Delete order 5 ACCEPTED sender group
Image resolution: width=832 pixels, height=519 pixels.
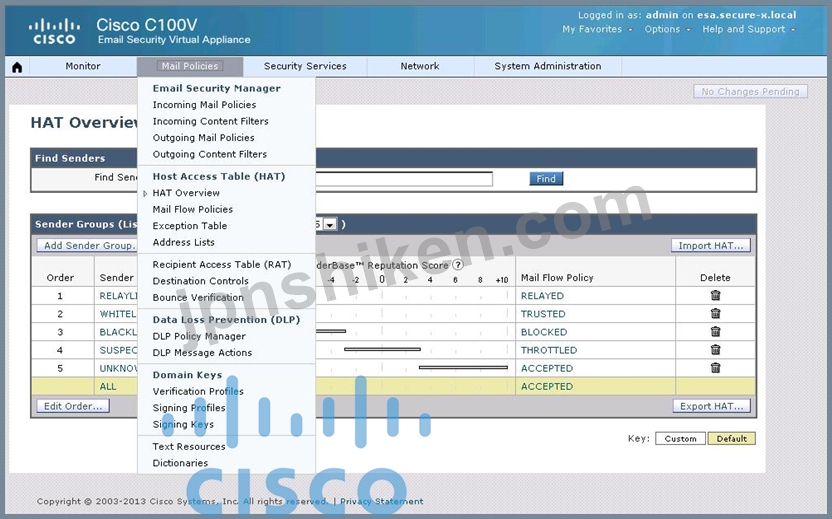click(x=715, y=368)
